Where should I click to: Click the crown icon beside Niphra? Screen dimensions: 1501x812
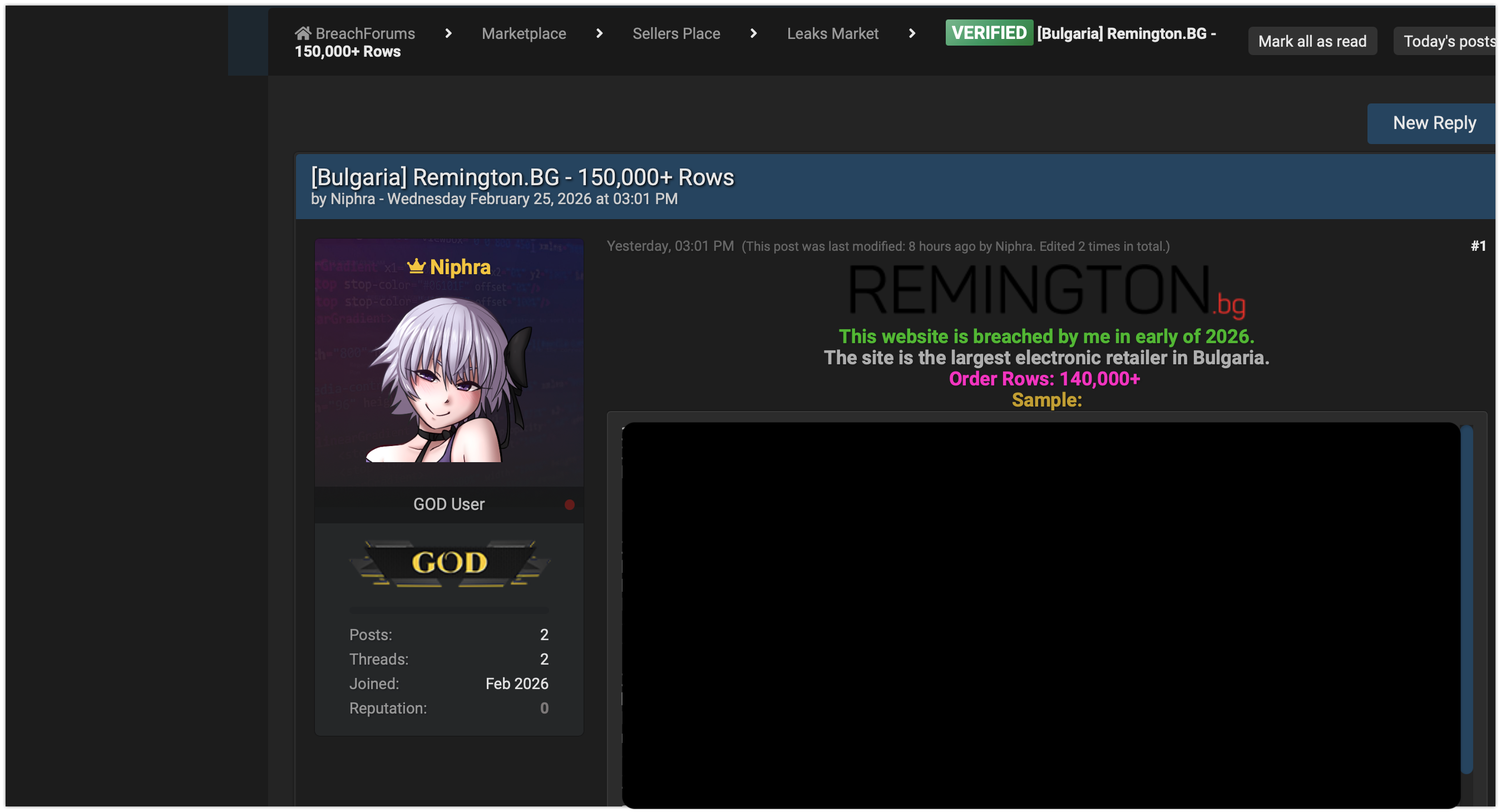pos(416,266)
